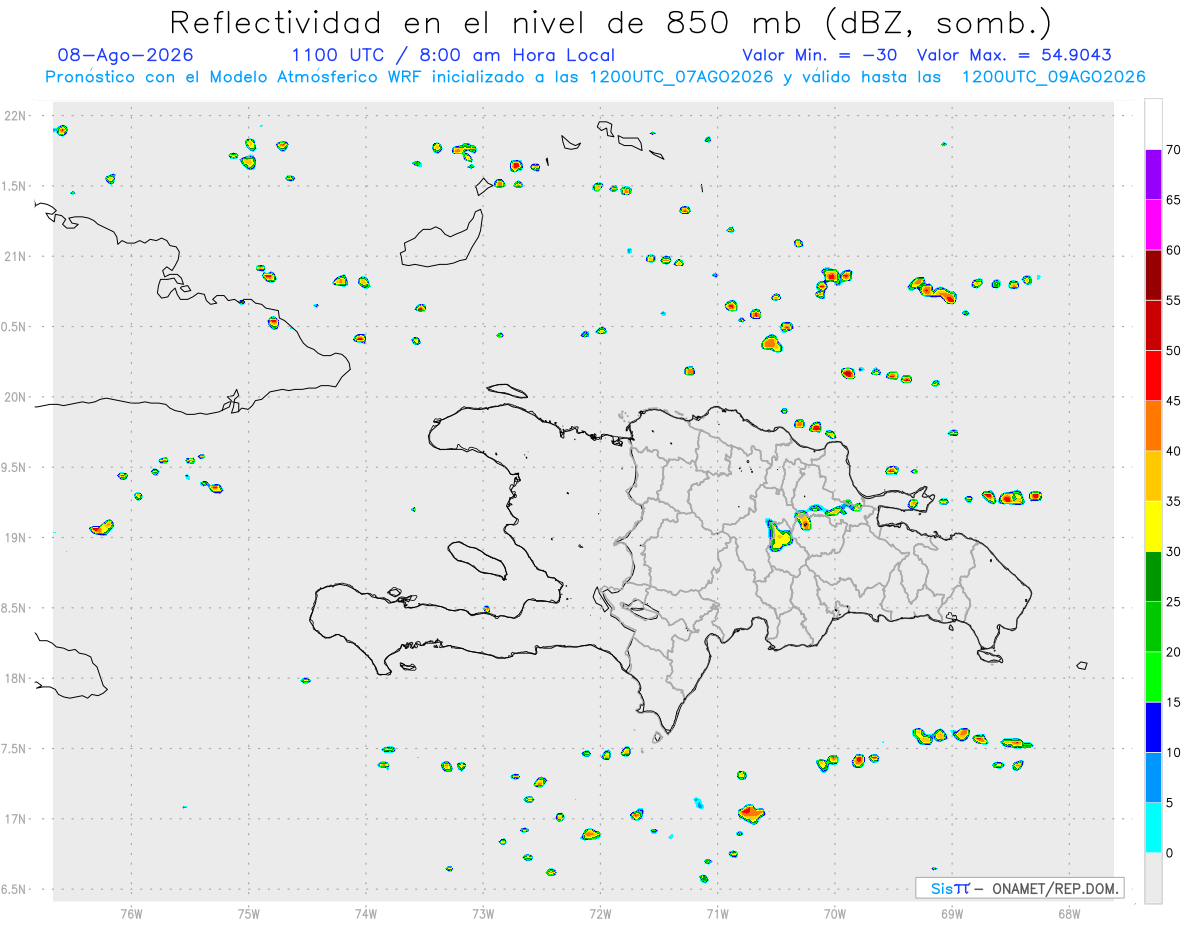Click the '71W' longitude label
Screen dimensions: 1200x927
coord(717,913)
